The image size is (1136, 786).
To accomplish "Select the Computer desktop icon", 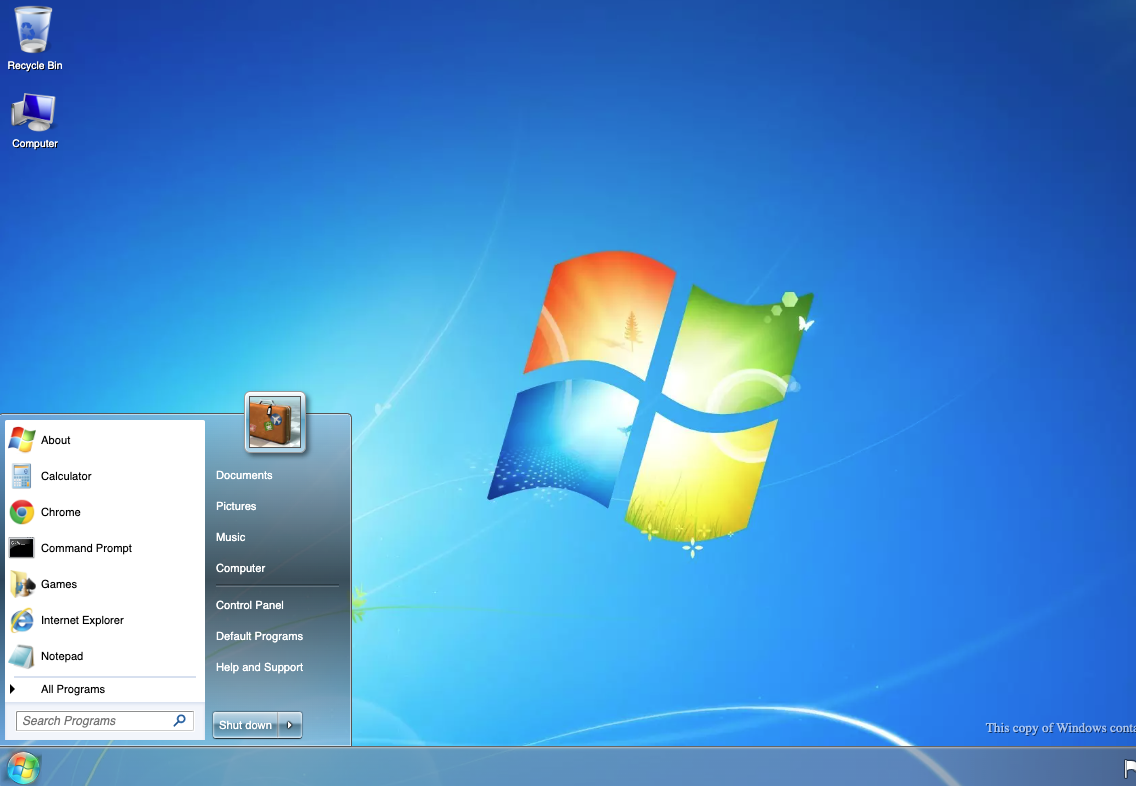I will click(34, 120).
